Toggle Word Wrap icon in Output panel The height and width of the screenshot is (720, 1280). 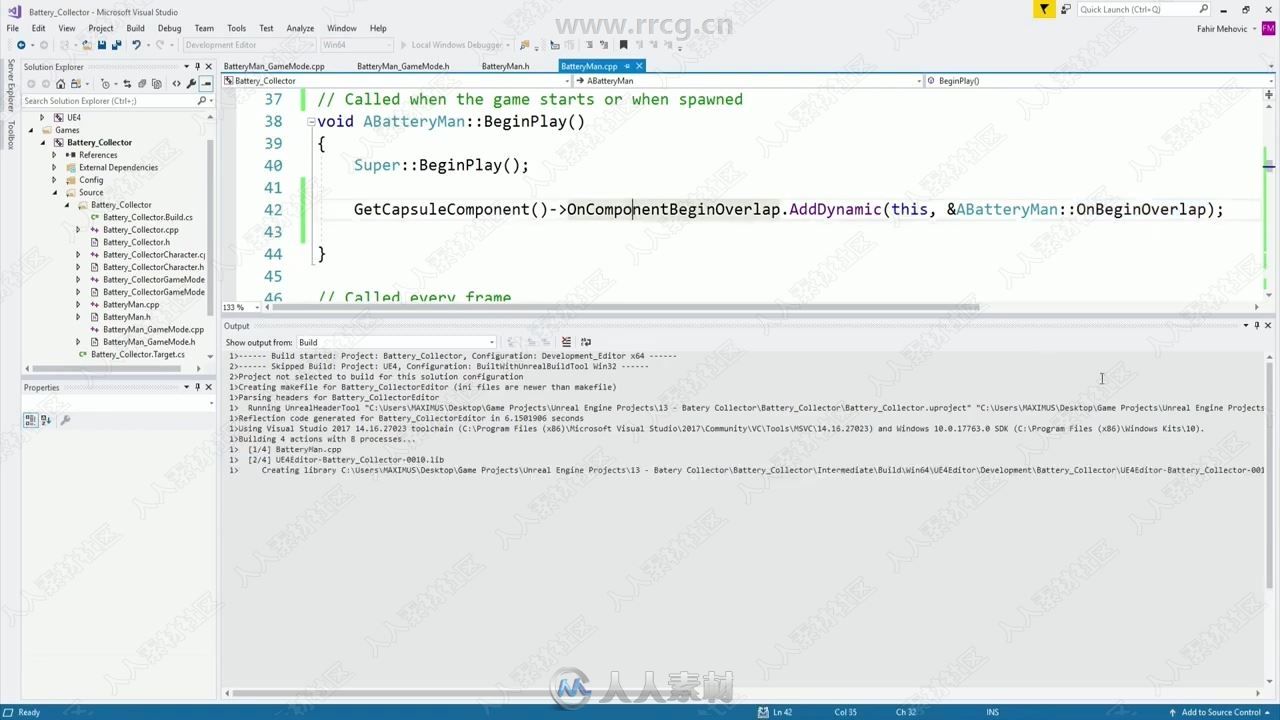coord(586,342)
